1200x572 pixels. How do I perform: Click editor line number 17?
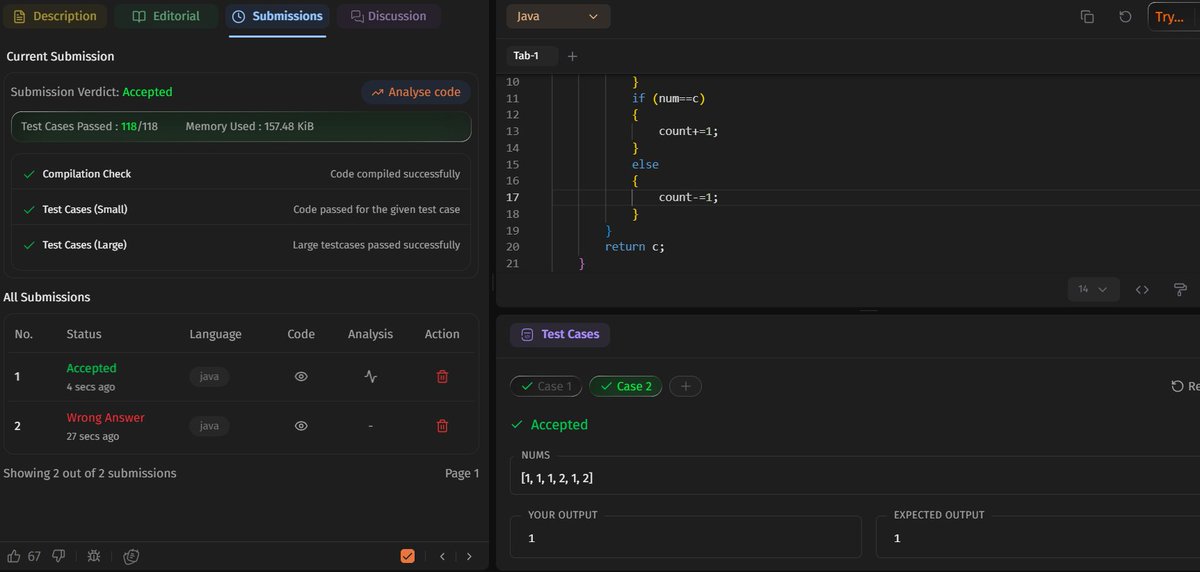tap(513, 197)
